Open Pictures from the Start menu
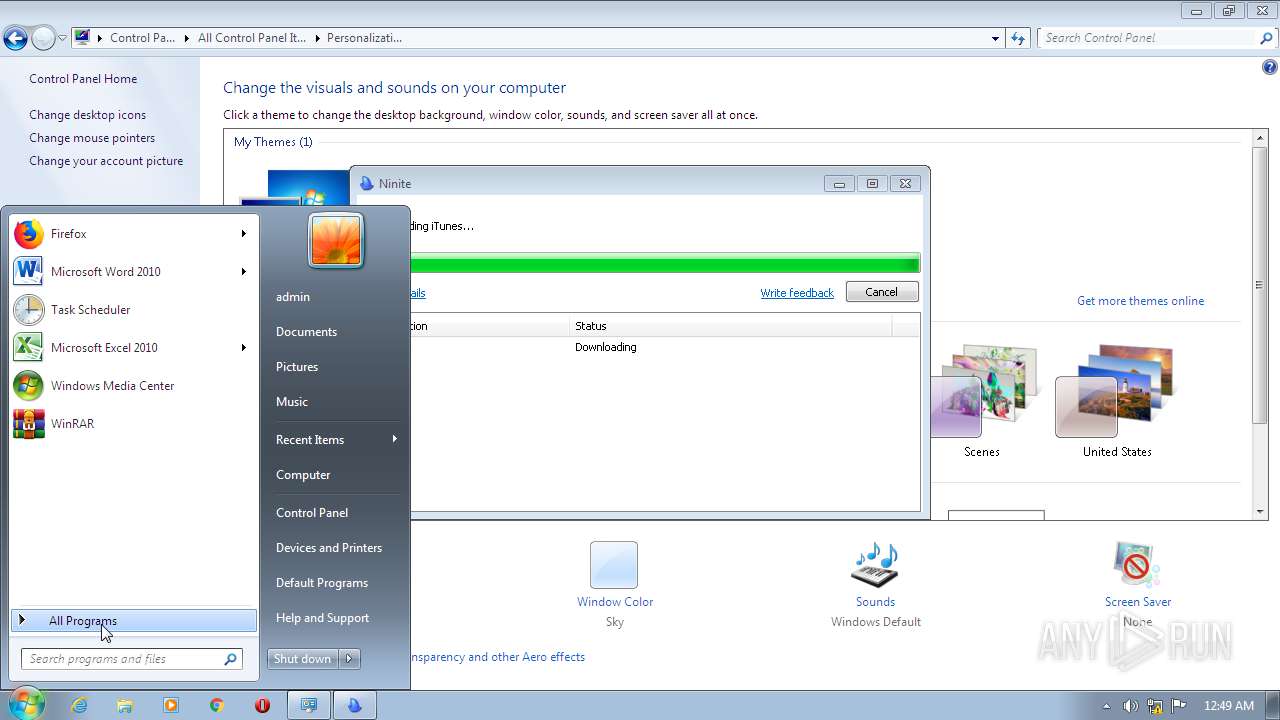 [x=297, y=367]
